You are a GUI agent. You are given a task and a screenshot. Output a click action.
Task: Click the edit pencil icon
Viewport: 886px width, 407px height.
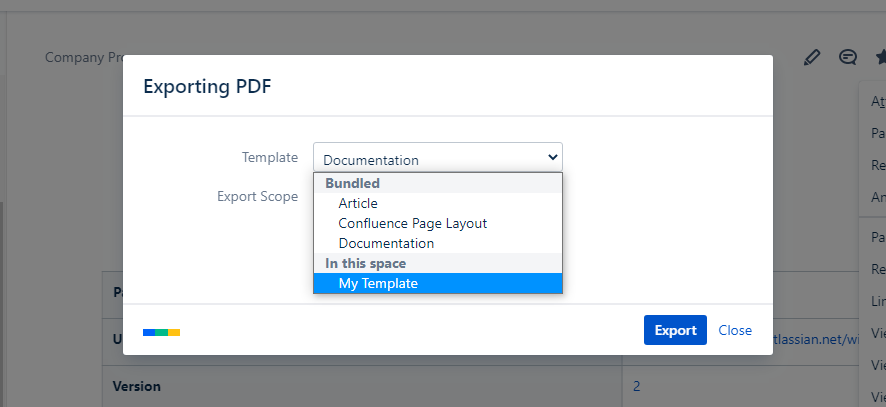coord(812,58)
